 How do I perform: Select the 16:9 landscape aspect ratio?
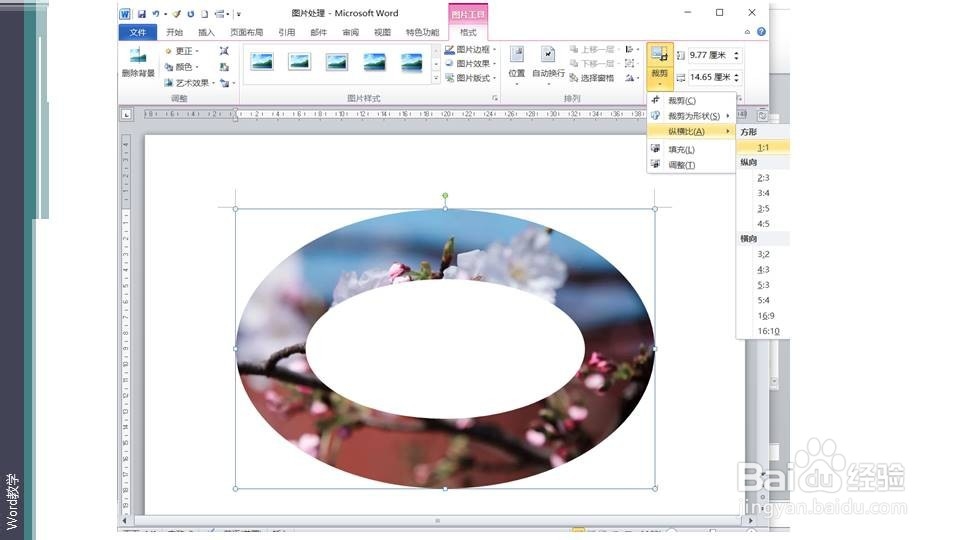coord(763,315)
